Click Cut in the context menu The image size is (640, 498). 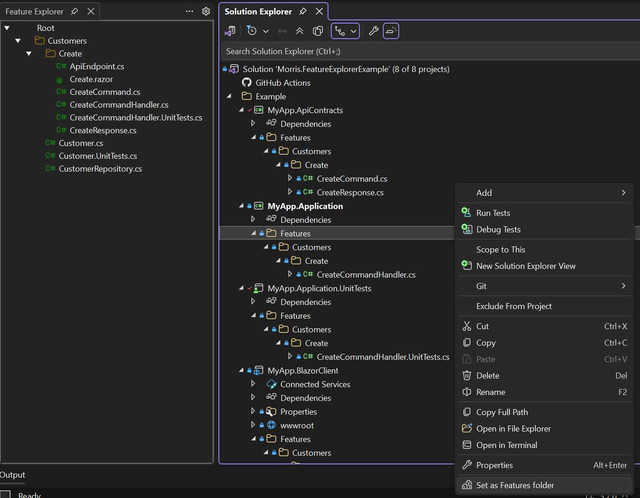544,327
